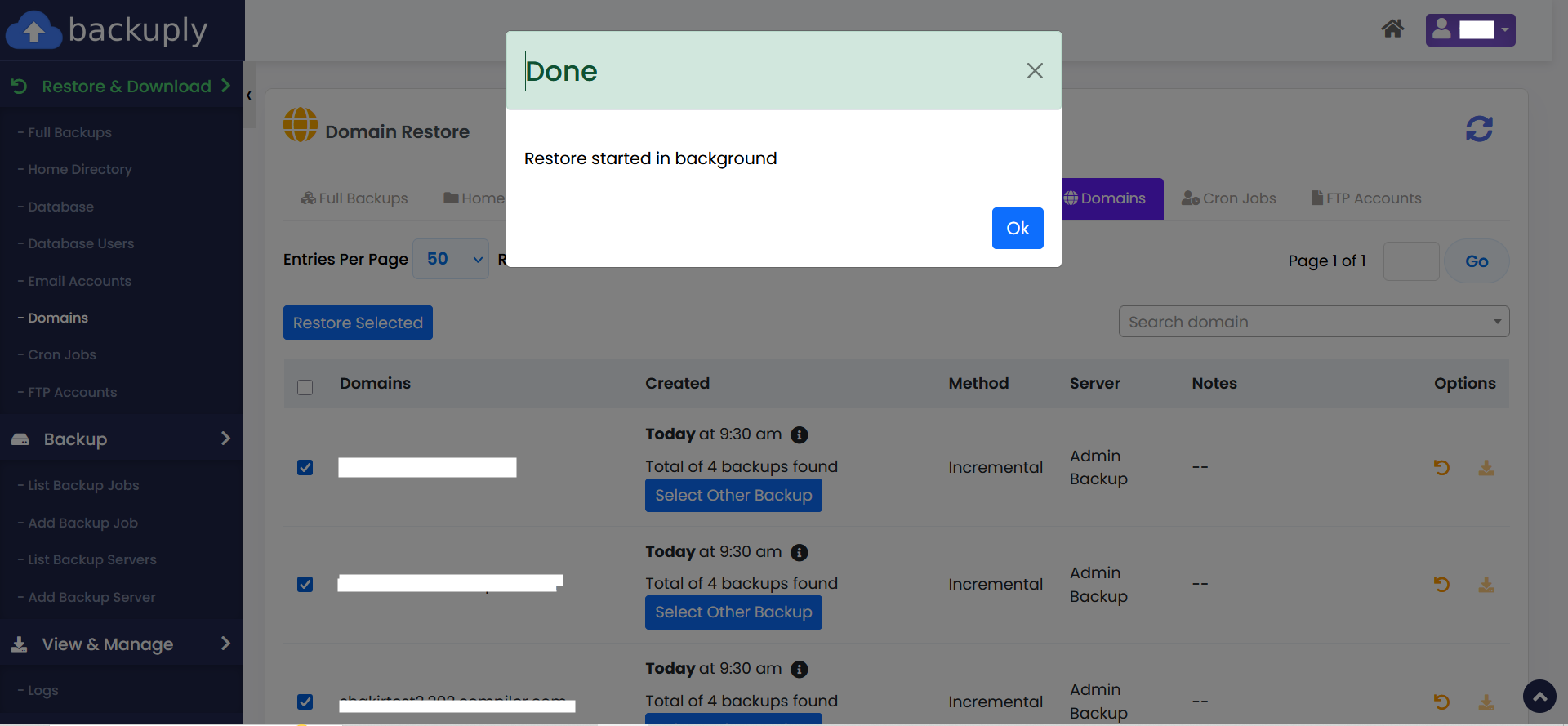Uncheck the first domain row checkbox
Image resolution: width=1568 pixels, height=726 pixels.
305,468
